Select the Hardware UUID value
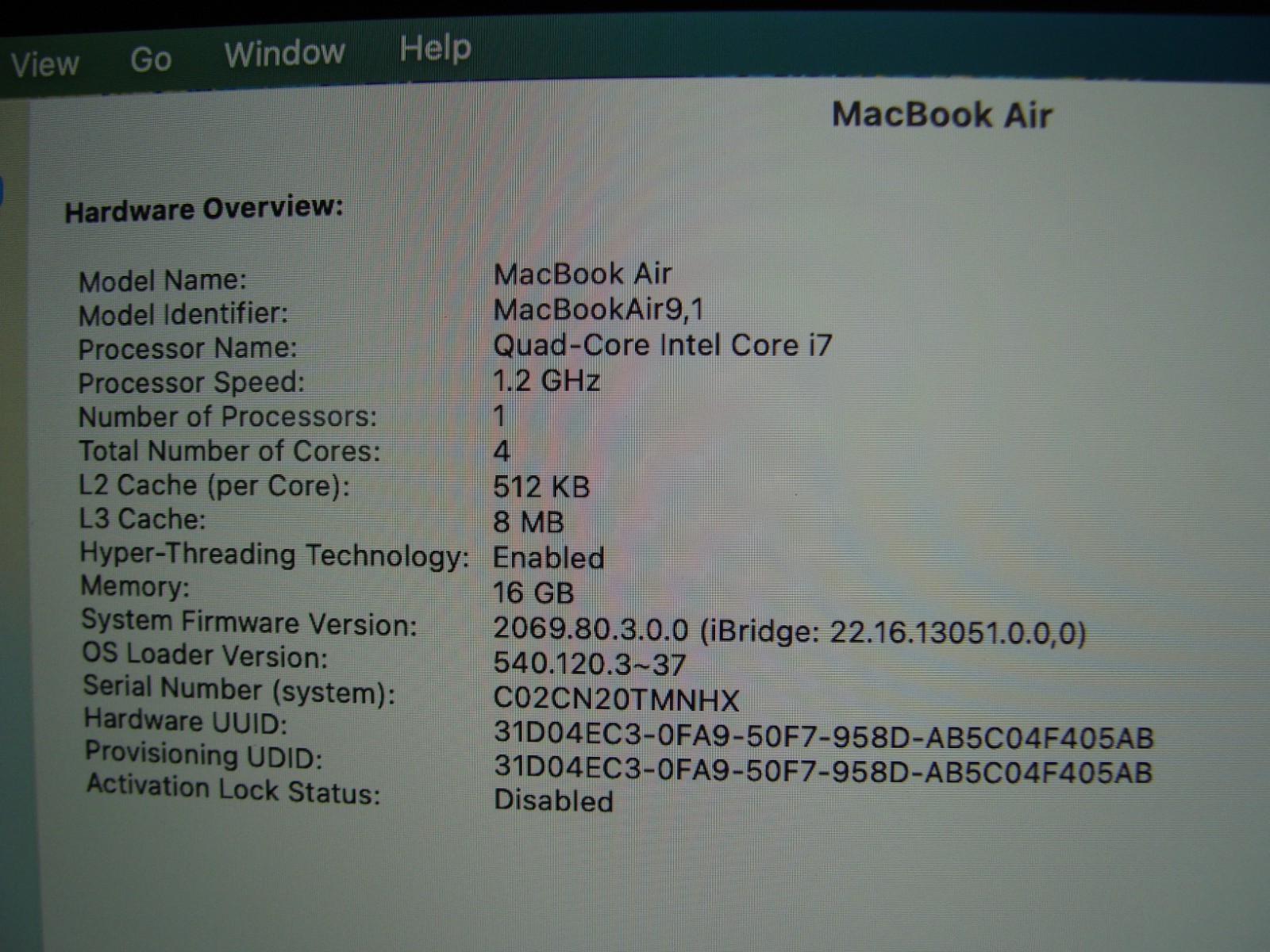1270x952 pixels. point(823,736)
